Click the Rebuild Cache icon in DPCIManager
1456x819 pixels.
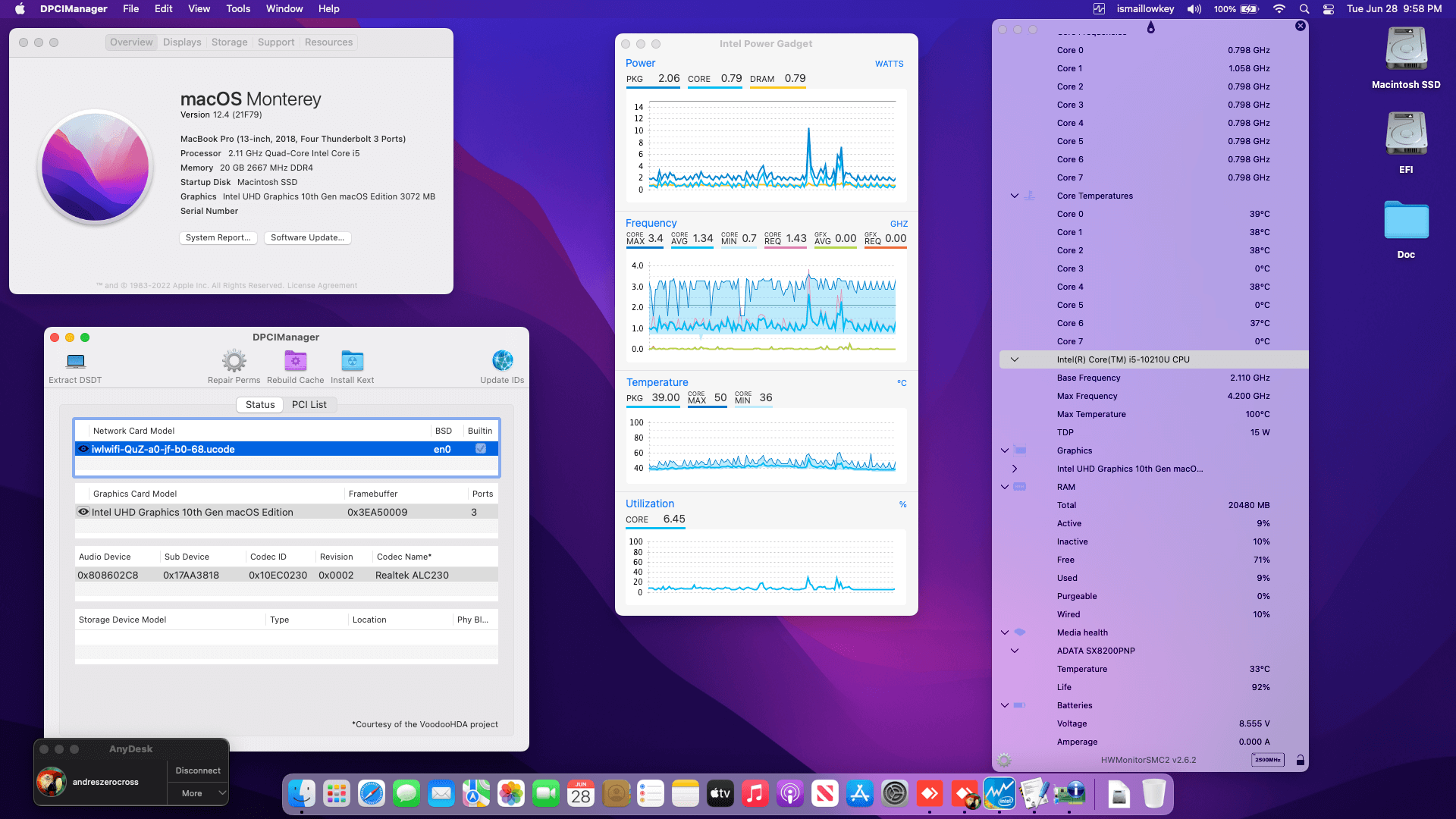coord(295,361)
